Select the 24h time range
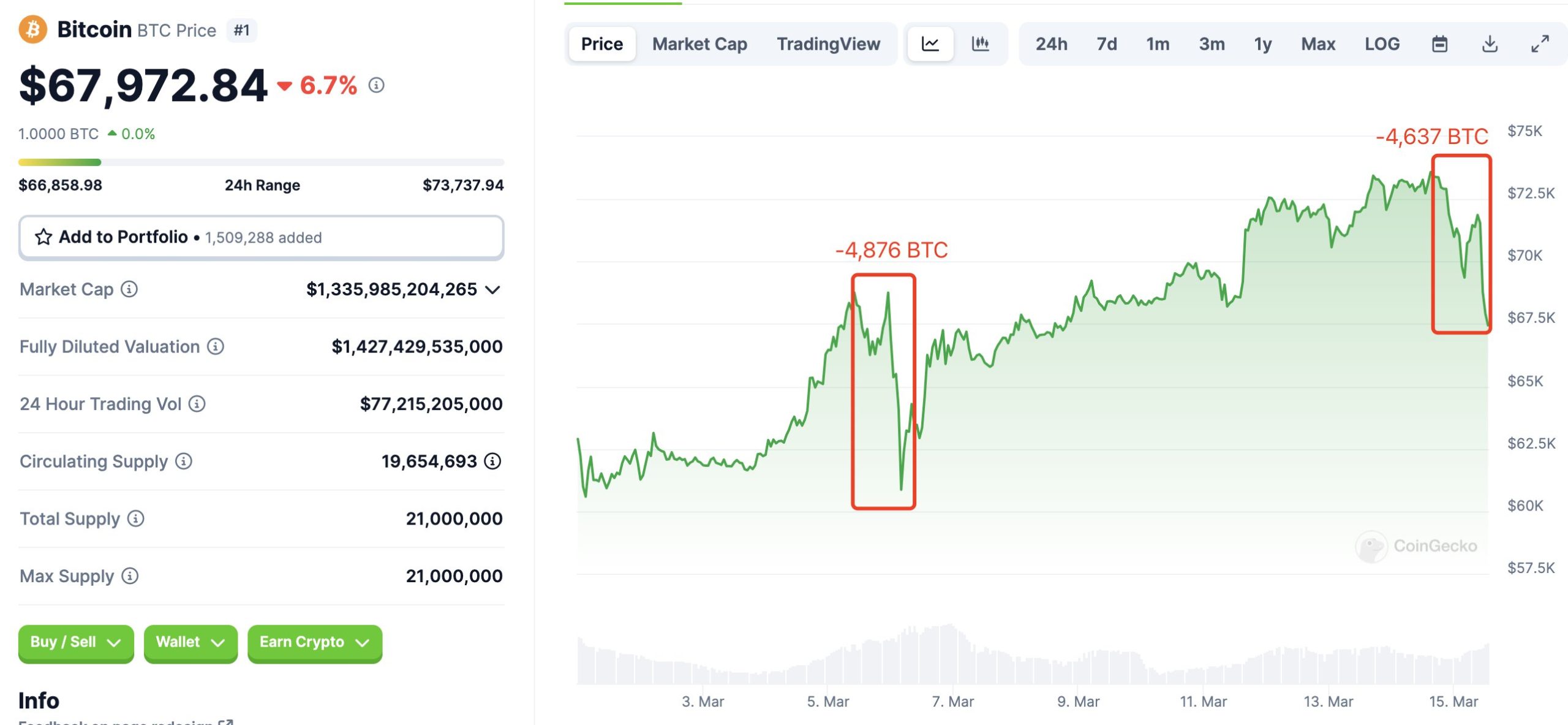This screenshot has height=725, width=1568. coord(1051,44)
